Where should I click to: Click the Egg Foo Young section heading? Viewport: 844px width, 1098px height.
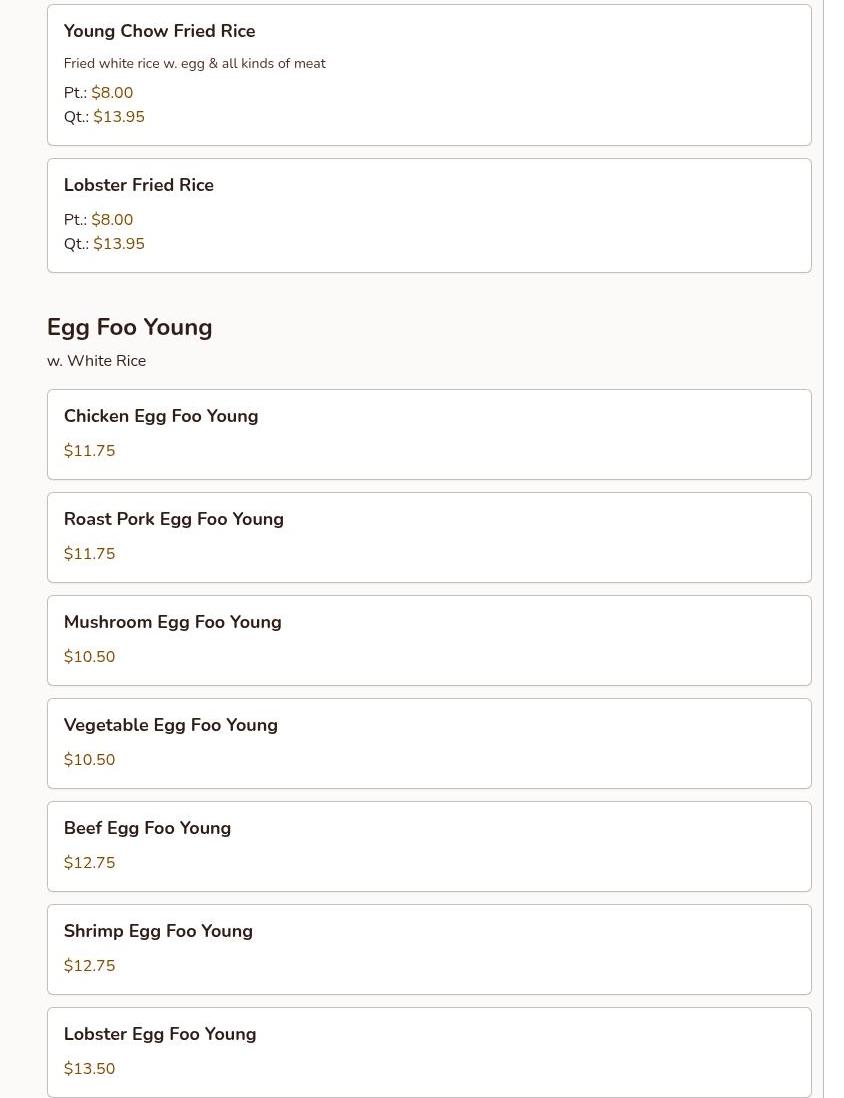[x=129, y=327]
